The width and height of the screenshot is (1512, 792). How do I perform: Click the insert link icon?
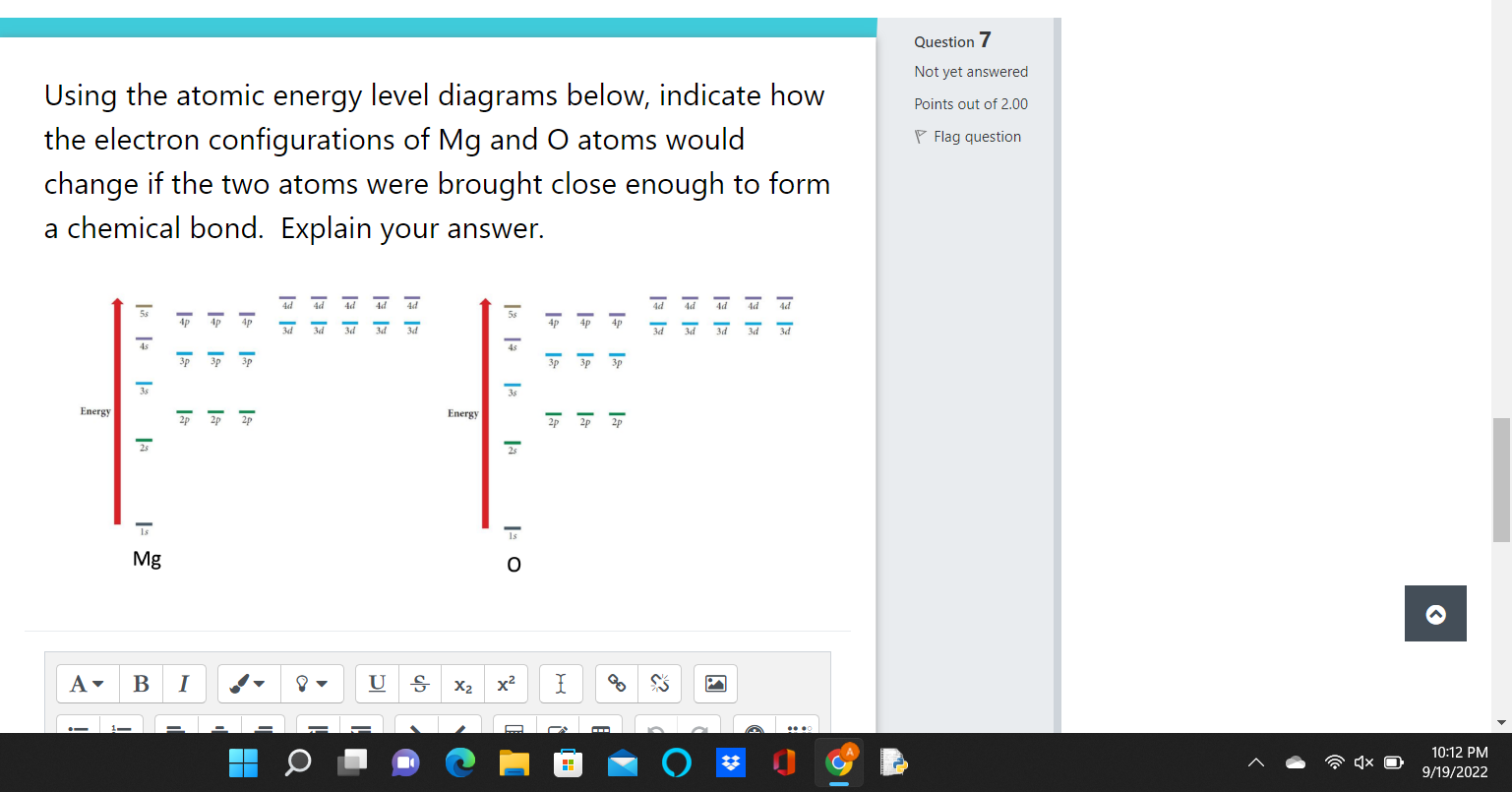click(617, 684)
